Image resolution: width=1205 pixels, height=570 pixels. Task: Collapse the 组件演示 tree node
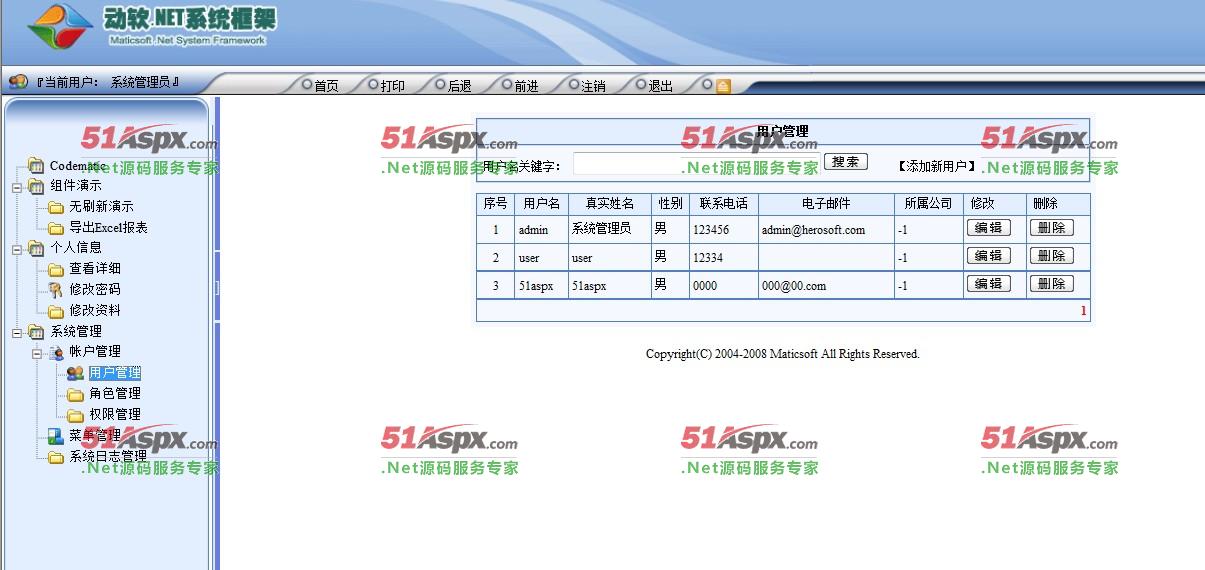(x=17, y=187)
